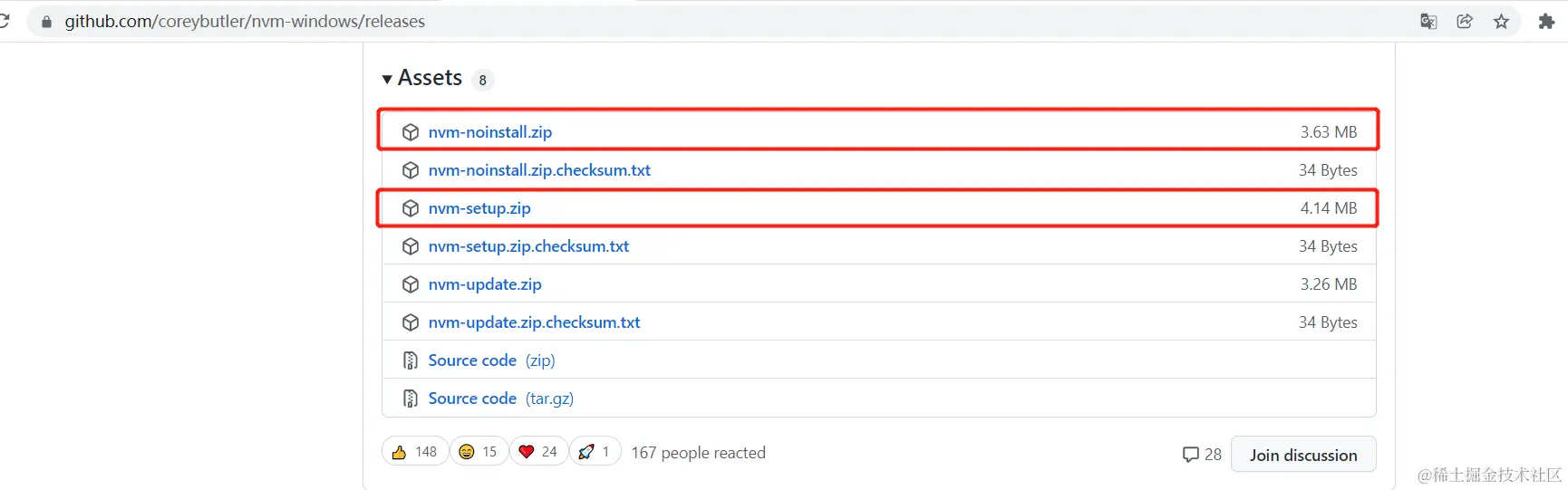Toggle the laugh reaction (15)
The height and width of the screenshot is (490, 1568).
click(479, 451)
